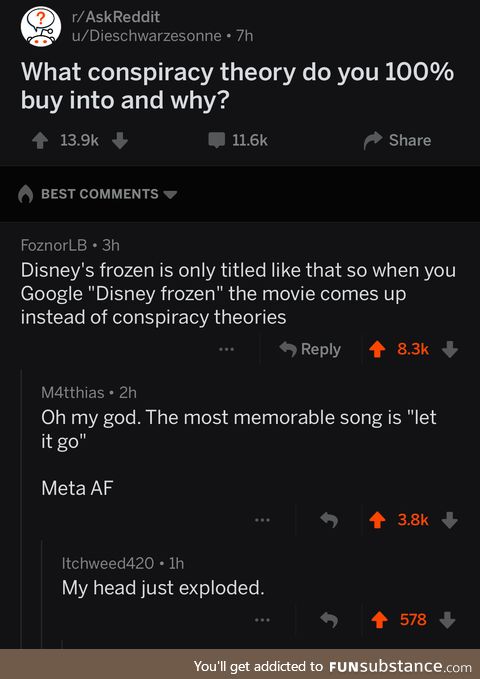Open FoznorLB's user profile

(x=54, y=245)
